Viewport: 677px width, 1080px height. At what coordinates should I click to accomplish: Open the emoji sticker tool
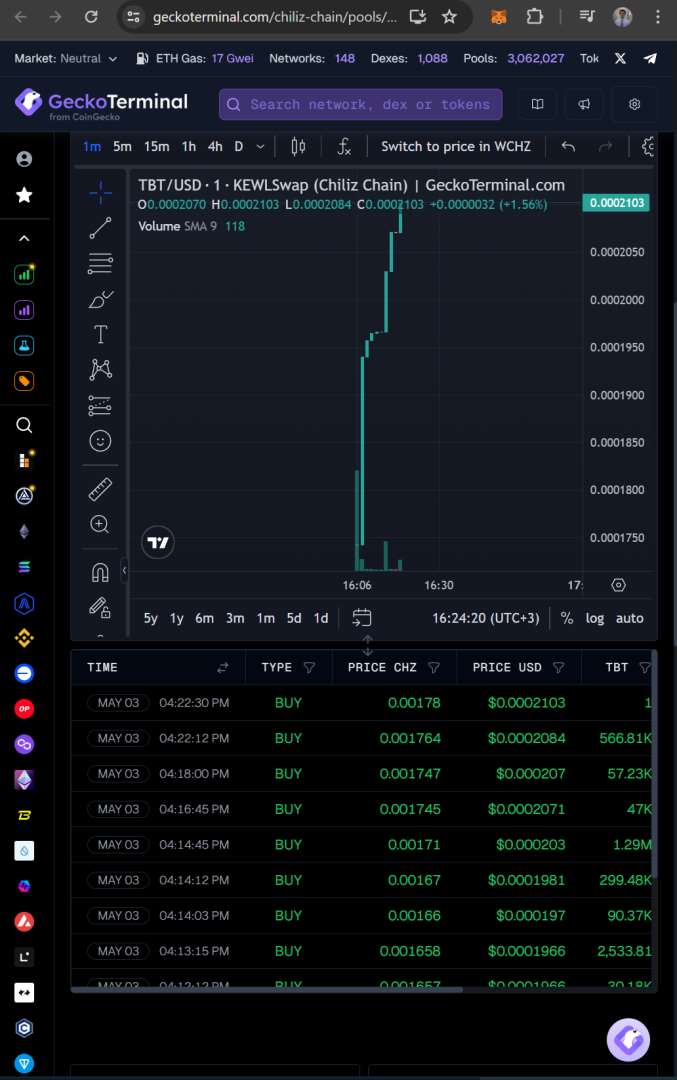click(x=100, y=441)
